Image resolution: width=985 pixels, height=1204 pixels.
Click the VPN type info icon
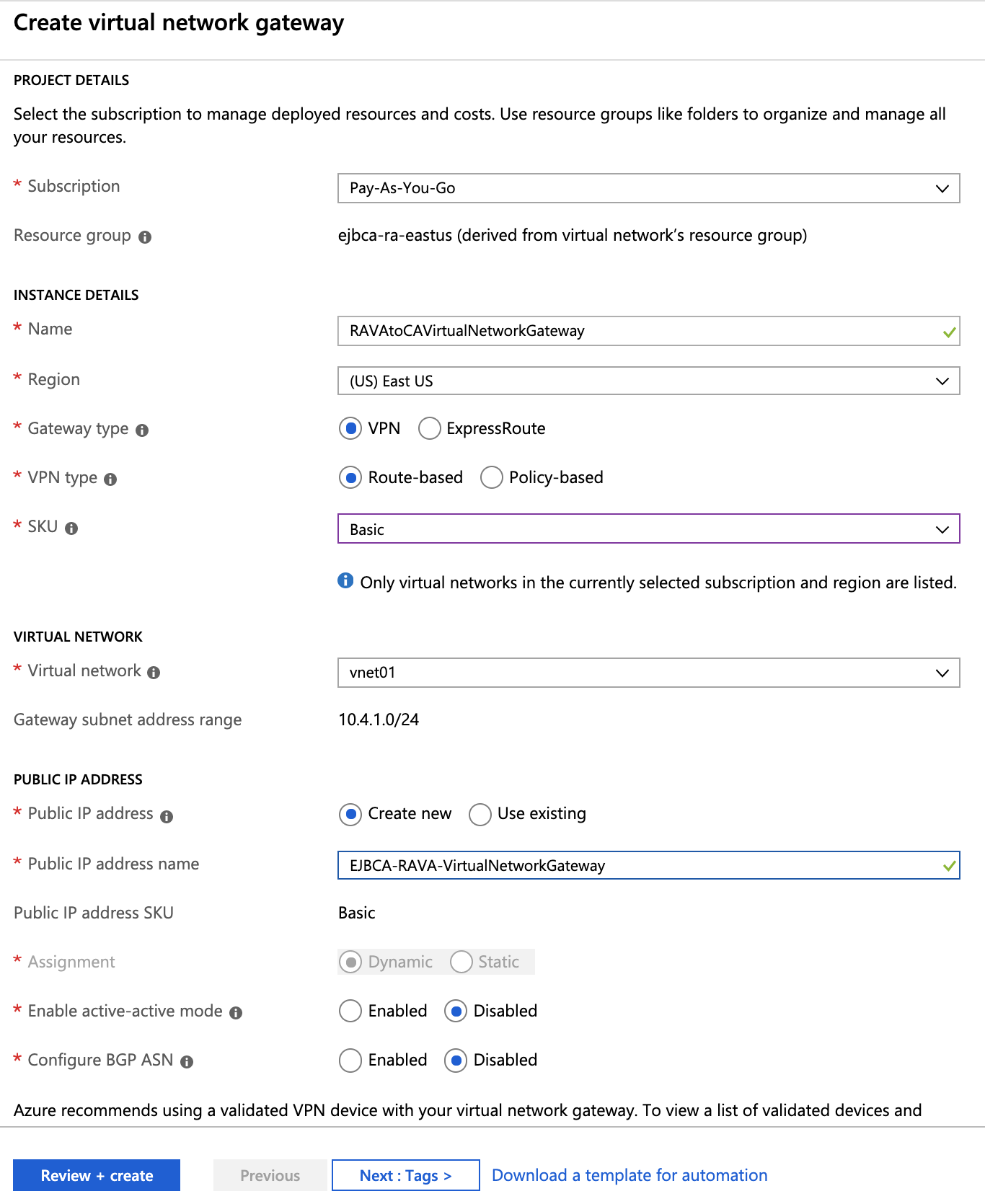tap(110, 479)
